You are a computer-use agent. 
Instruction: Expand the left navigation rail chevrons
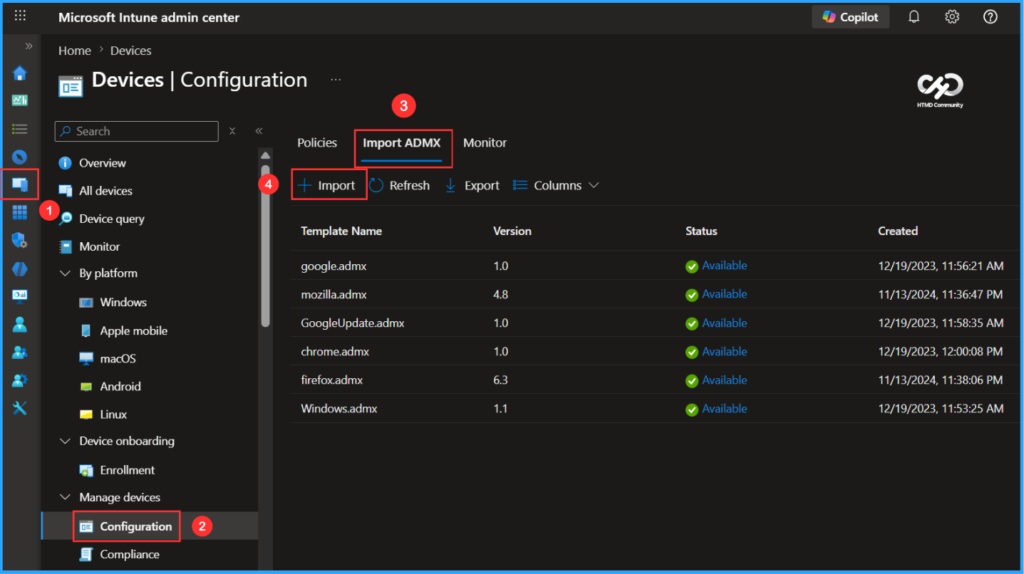[28, 46]
